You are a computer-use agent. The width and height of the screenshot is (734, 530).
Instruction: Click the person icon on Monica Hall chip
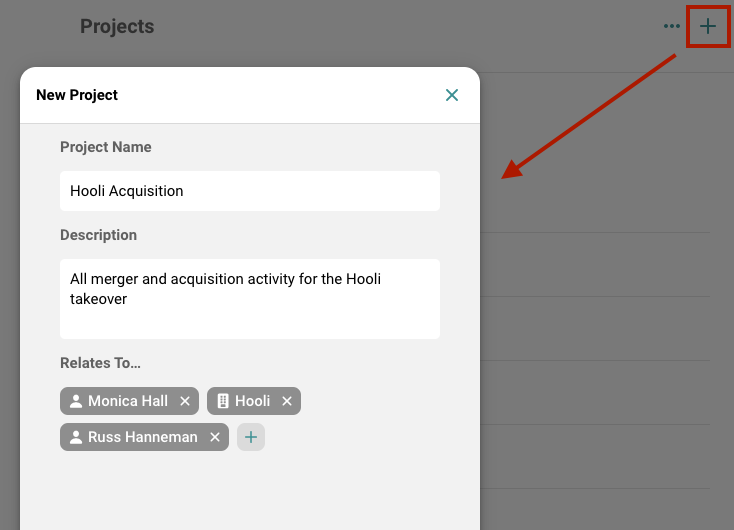tap(76, 401)
